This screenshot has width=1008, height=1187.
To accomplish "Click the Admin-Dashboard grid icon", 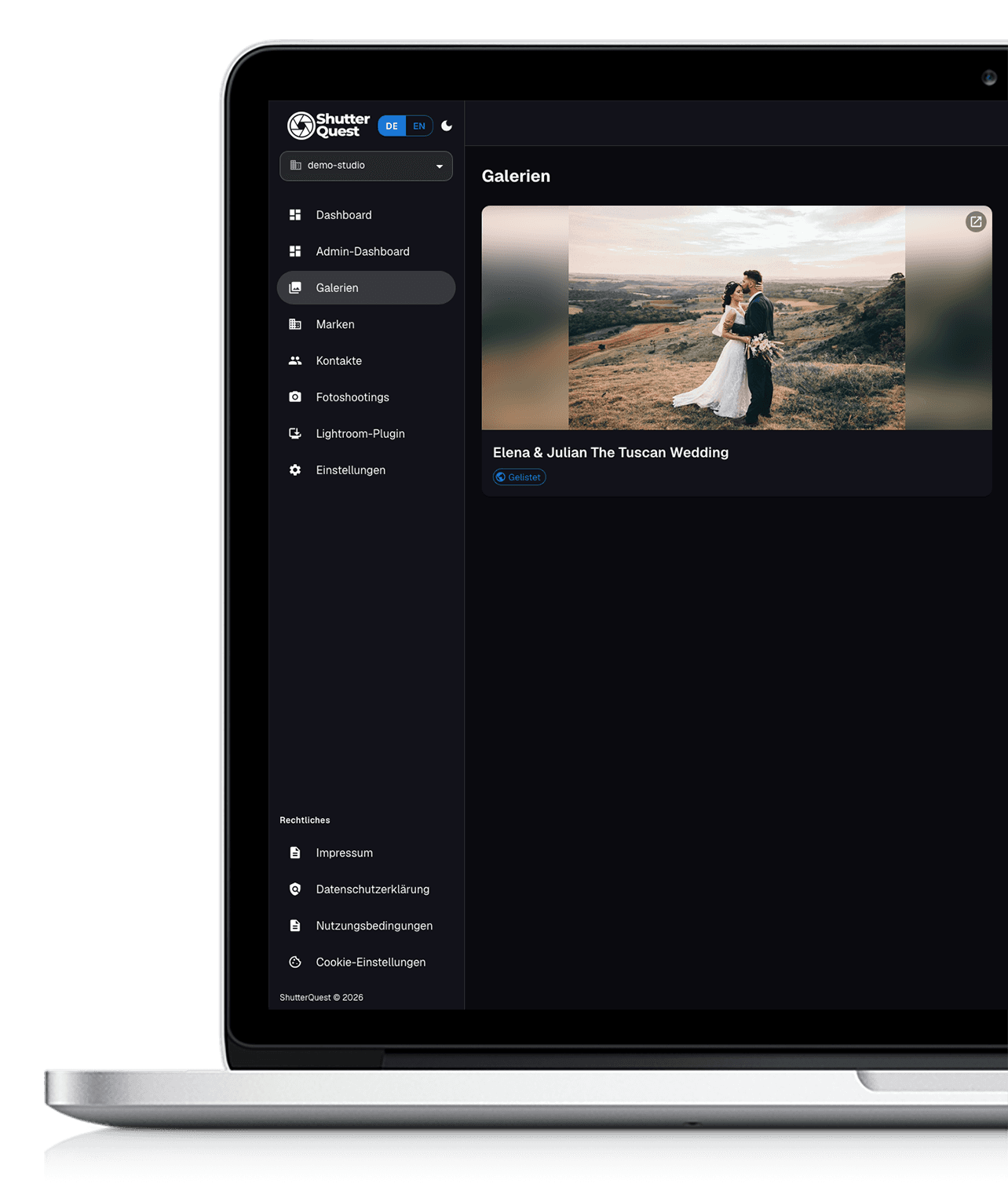I will point(295,251).
